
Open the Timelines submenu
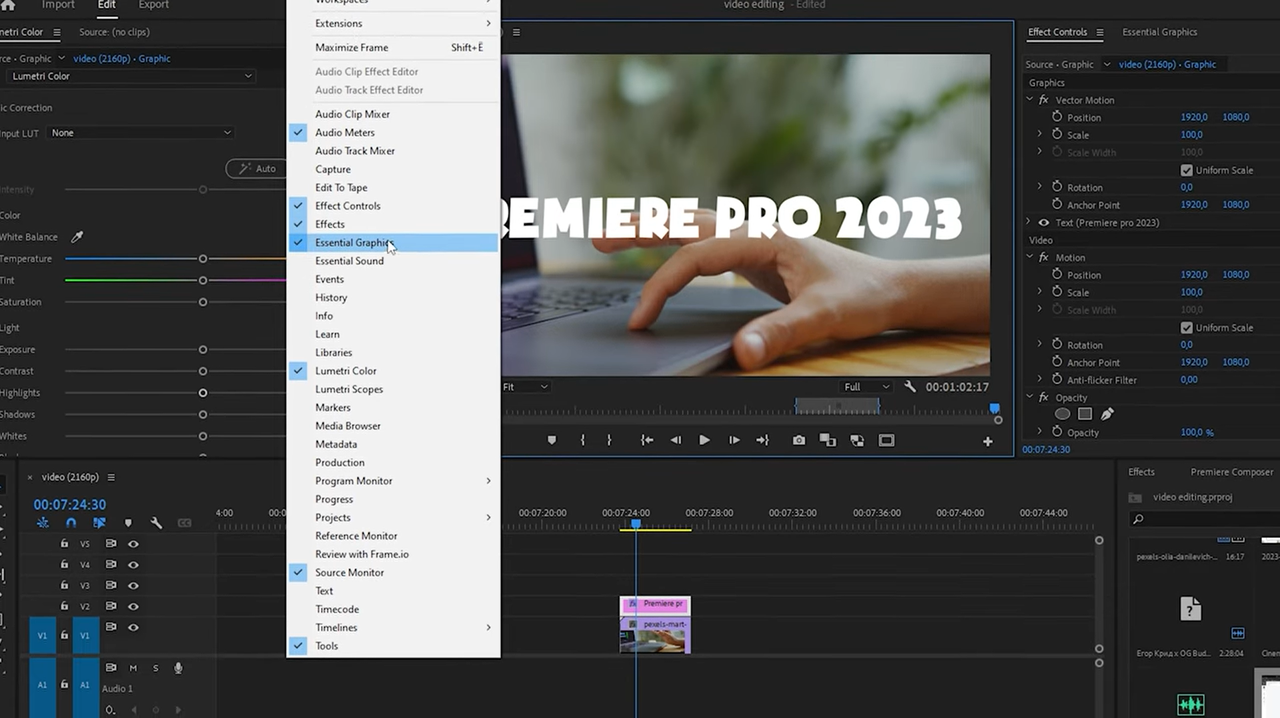coord(392,627)
